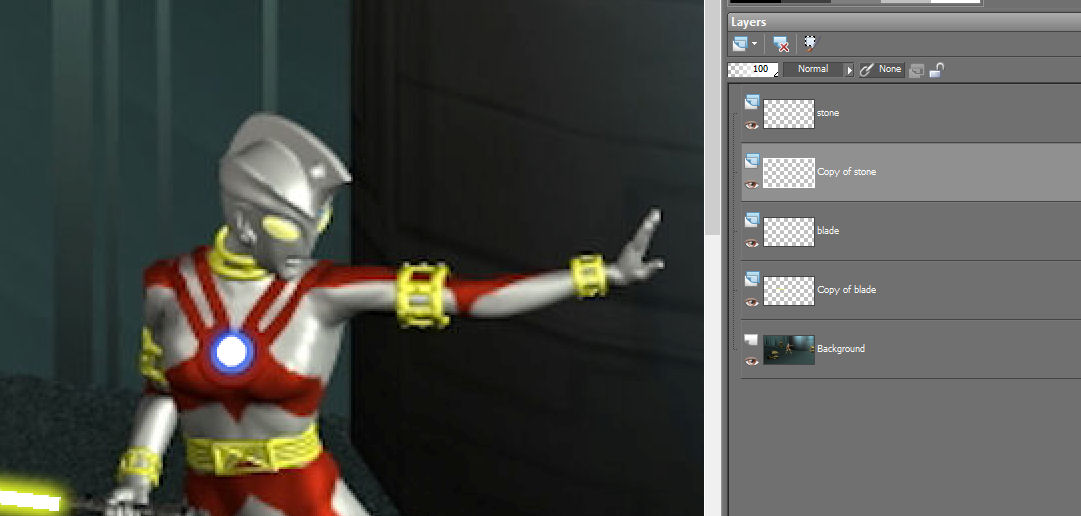Click the 'Copy of blade' layer name
Screen dimensions: 1081x516
pyautogui.click(x=847, y=290)
